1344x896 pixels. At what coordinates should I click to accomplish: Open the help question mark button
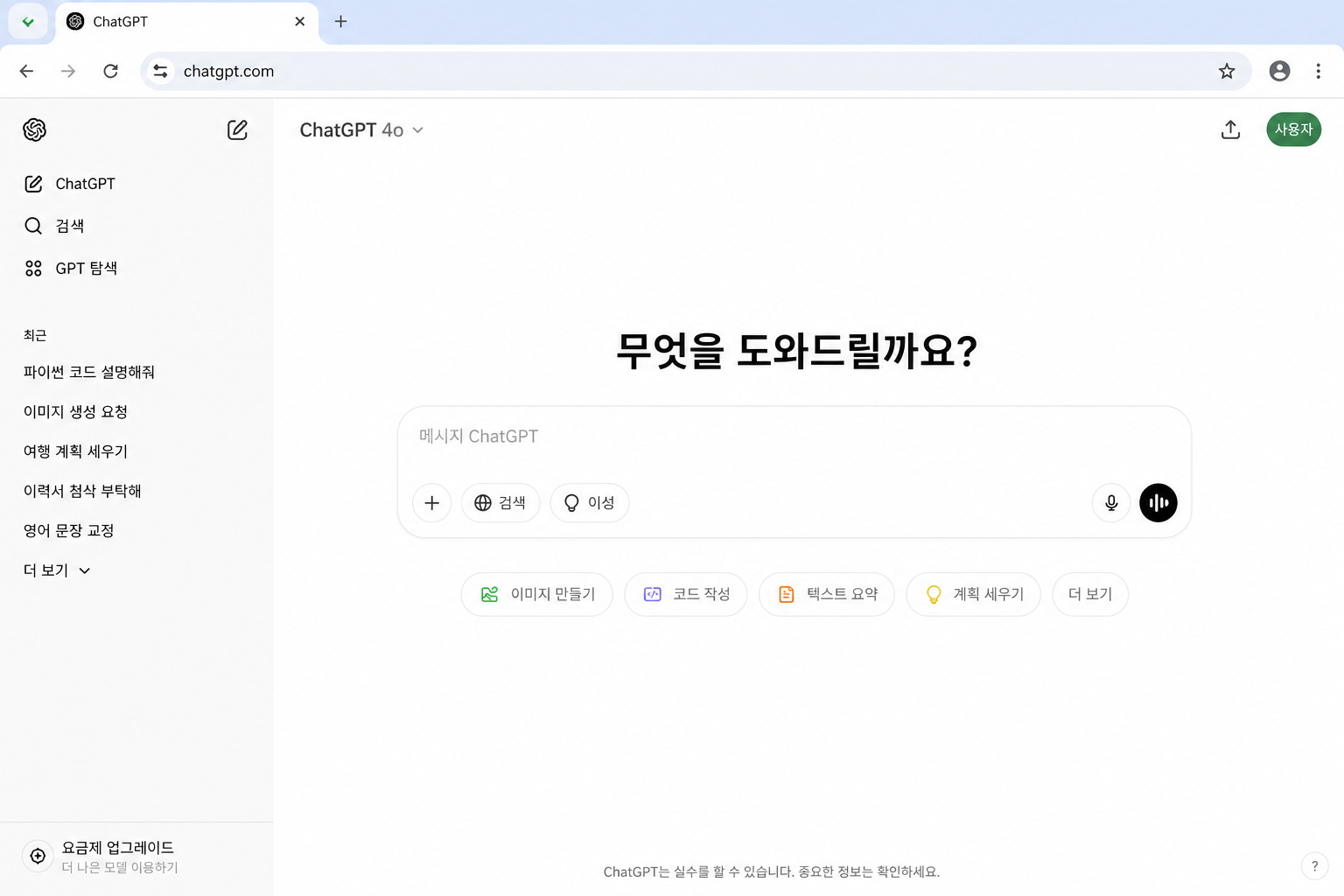(1314, 866)
